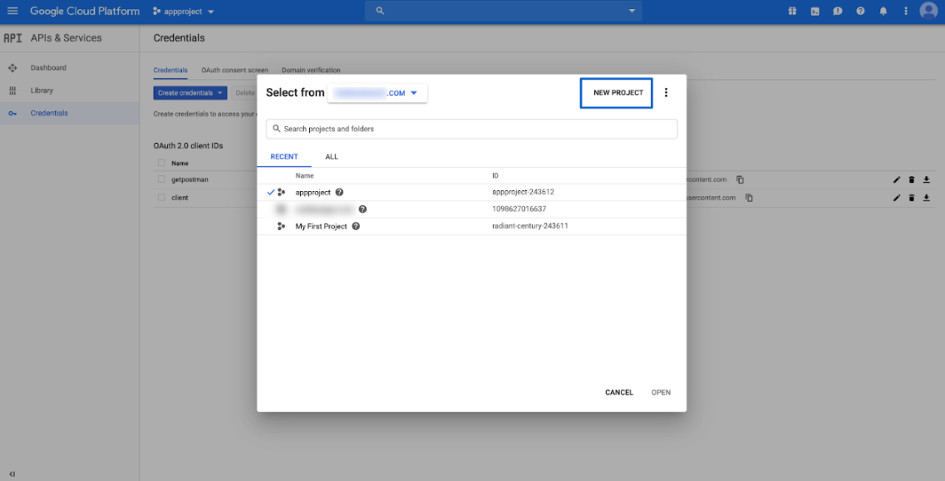945x481 pixels.
Task: Open top bar three-dot settings menu
Action: tap(905, 11)
